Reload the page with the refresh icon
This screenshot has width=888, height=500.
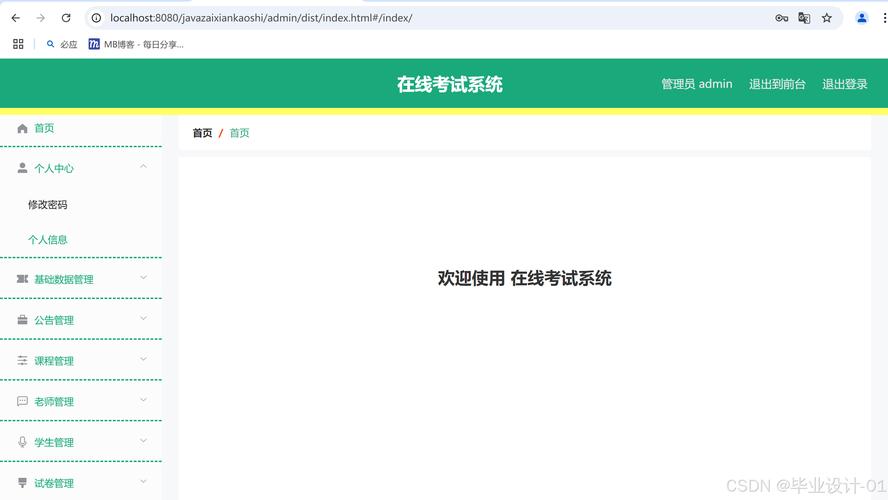[x=66, y=18]
